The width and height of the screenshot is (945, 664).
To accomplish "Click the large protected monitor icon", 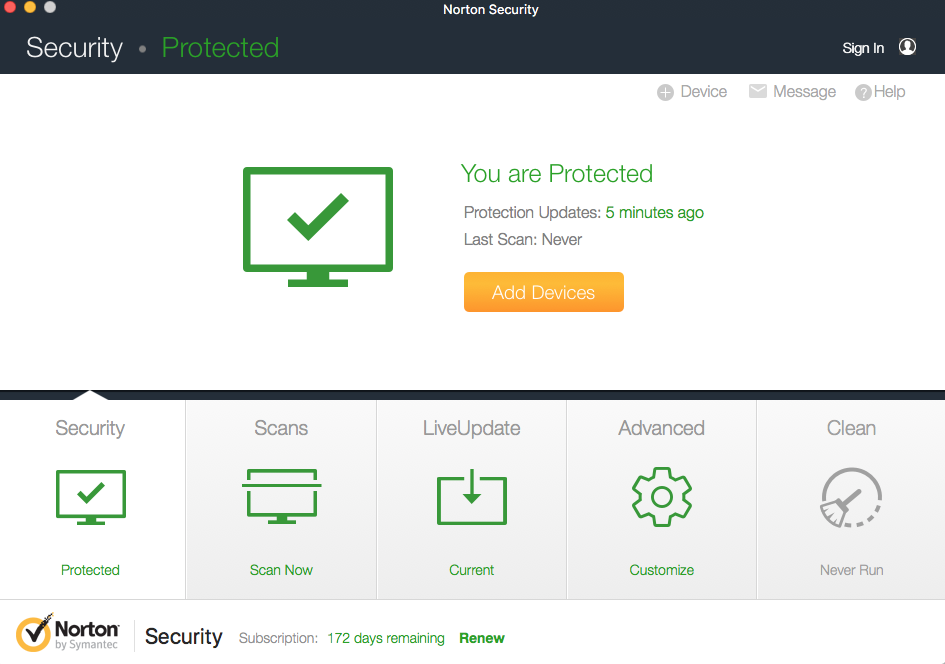I will click(318, 226).
